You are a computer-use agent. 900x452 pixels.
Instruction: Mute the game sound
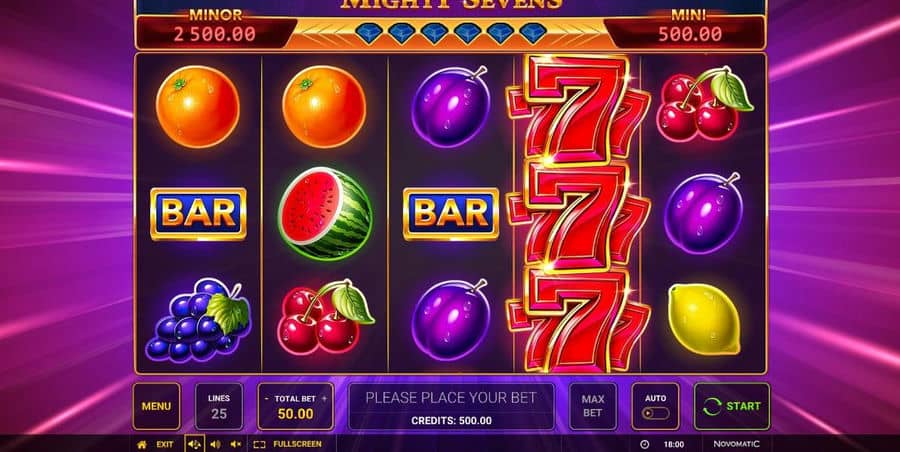236,444
